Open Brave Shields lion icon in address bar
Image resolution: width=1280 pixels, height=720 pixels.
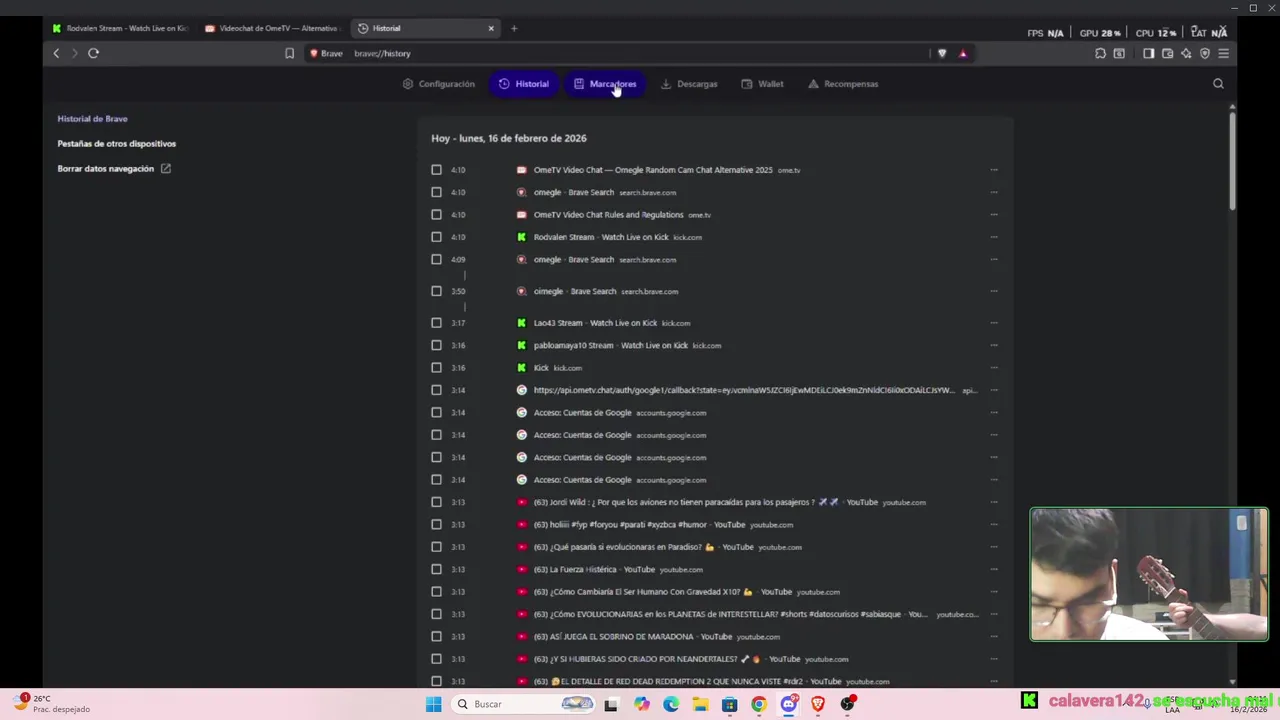coord(942,53)
